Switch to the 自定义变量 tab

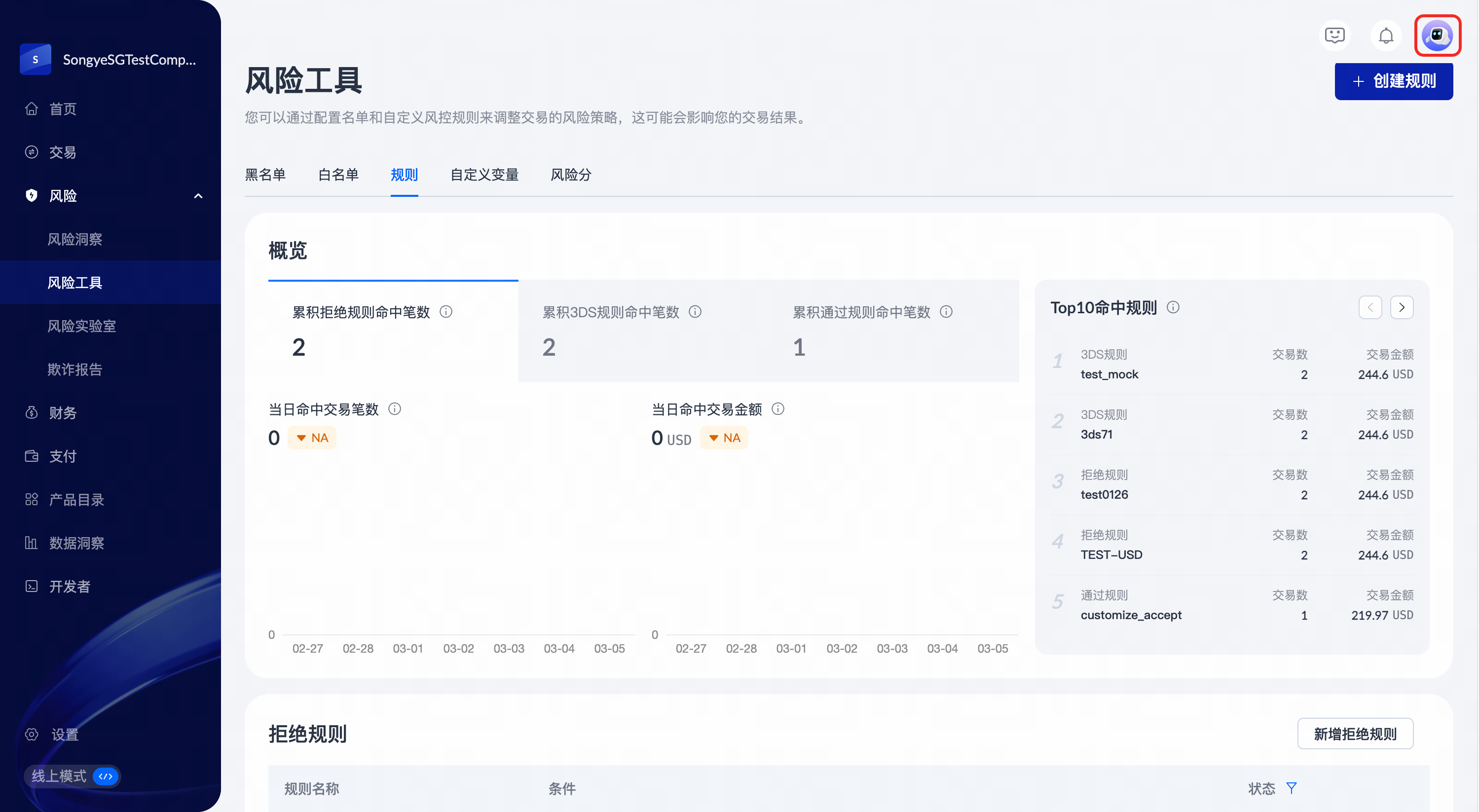point(484,175)
